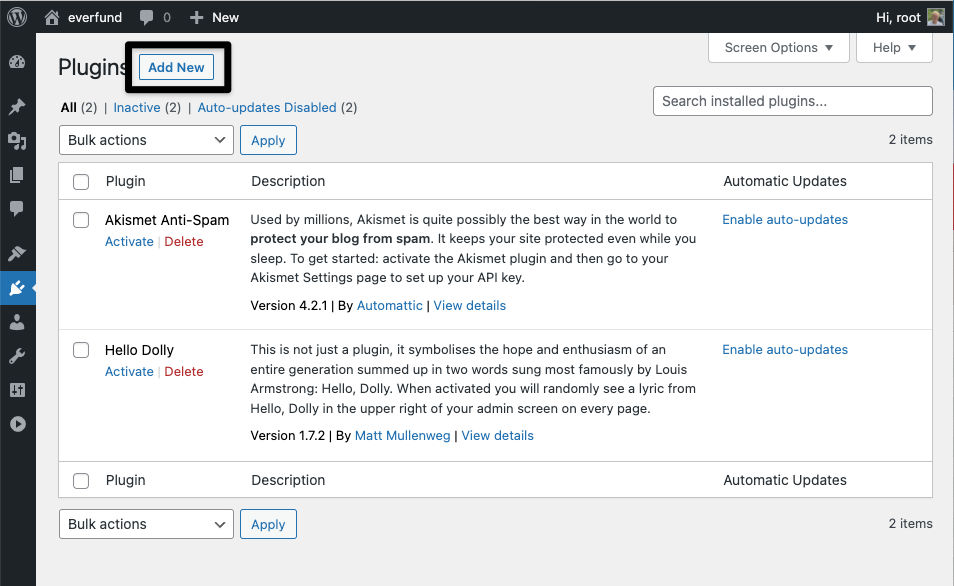Screen dimensions: 954x586
Task: Select the Hello Dolly checkbox
Action: coord(81,350)
